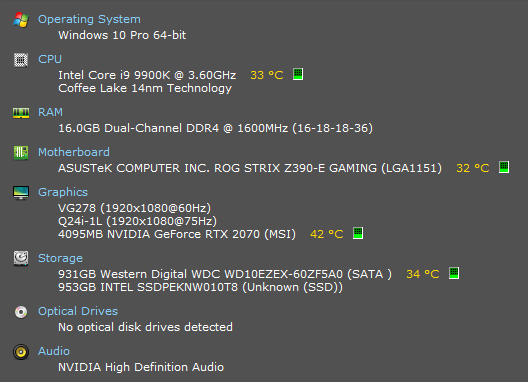The height and width of the screenshot is (382, 528).
Task: Open the CPU section heading
Action: tap(50, 59)
